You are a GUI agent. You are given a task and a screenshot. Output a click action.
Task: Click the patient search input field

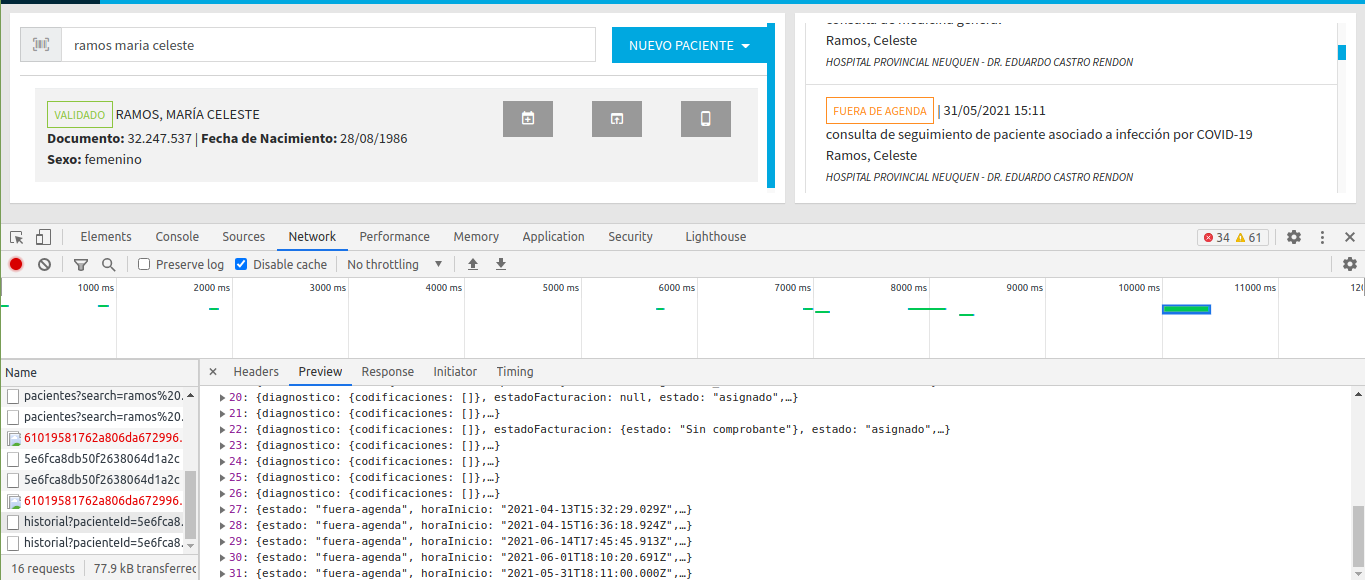[329, 45]
